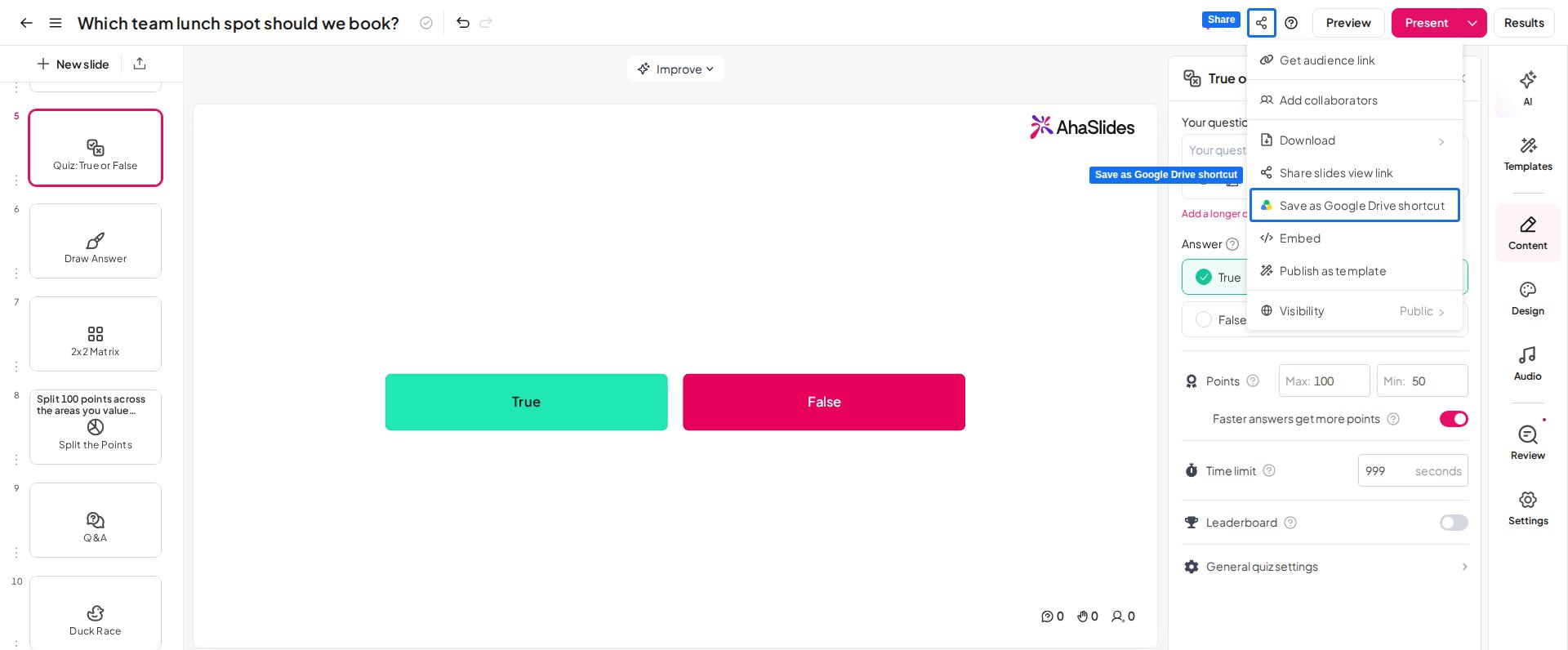
Task: Select Share slides view link
Action: tap(1355, 173)
